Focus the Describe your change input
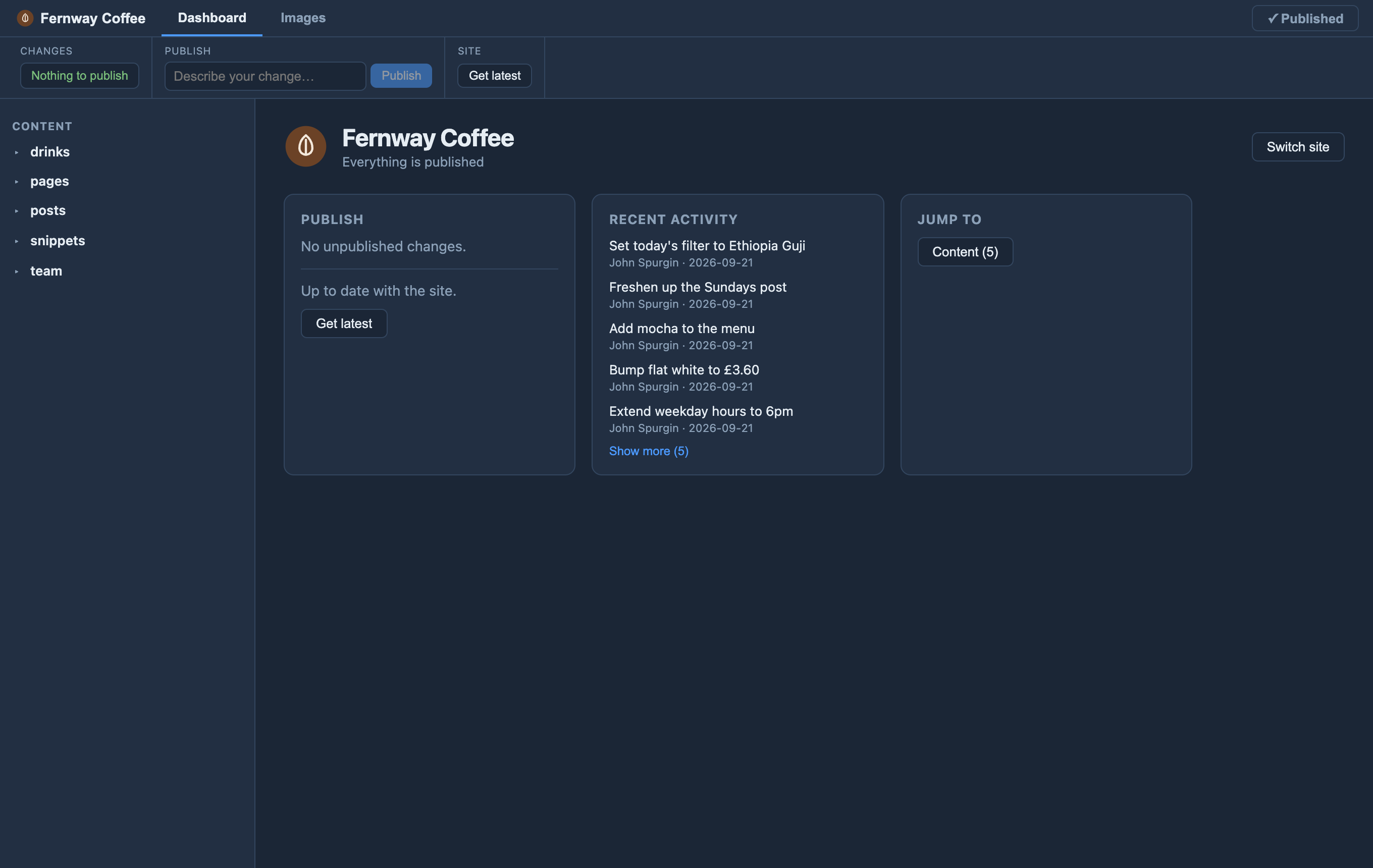This screenshot has width=1373, height=868. coord(265,76)
